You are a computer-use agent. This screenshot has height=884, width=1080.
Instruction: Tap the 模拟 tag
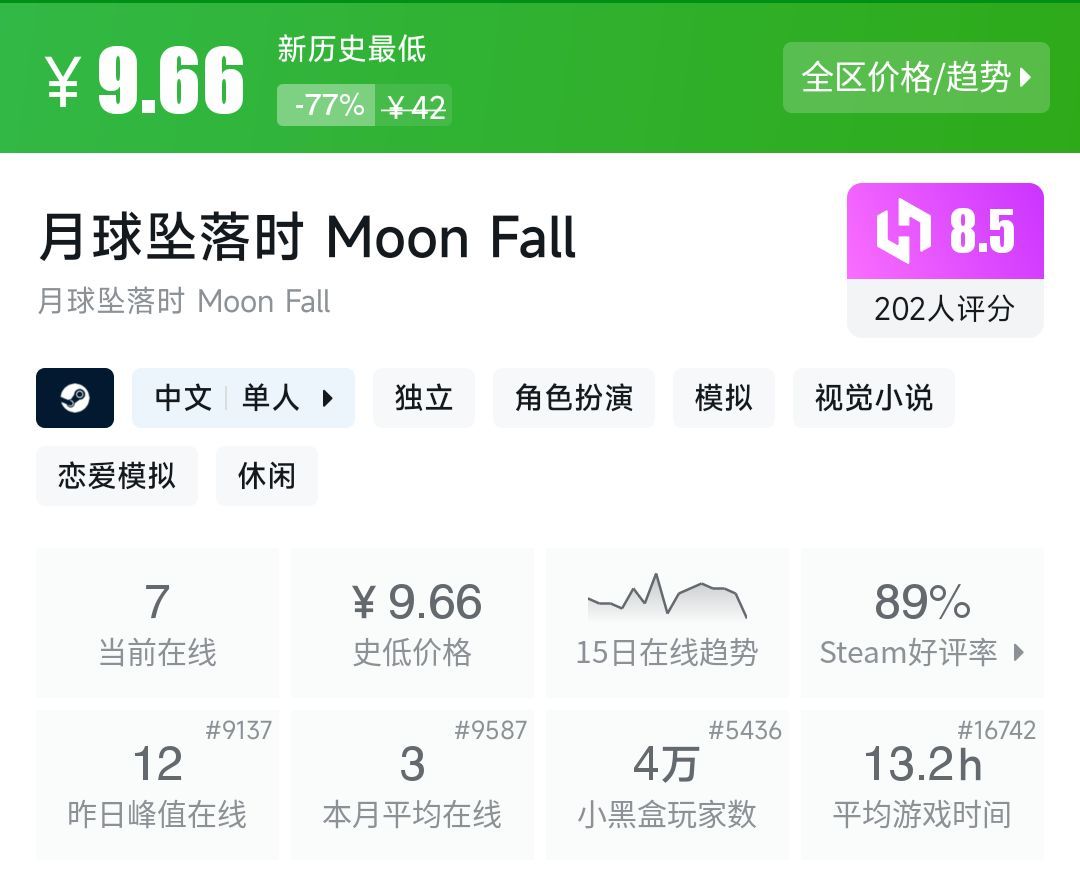pos(723,398)
